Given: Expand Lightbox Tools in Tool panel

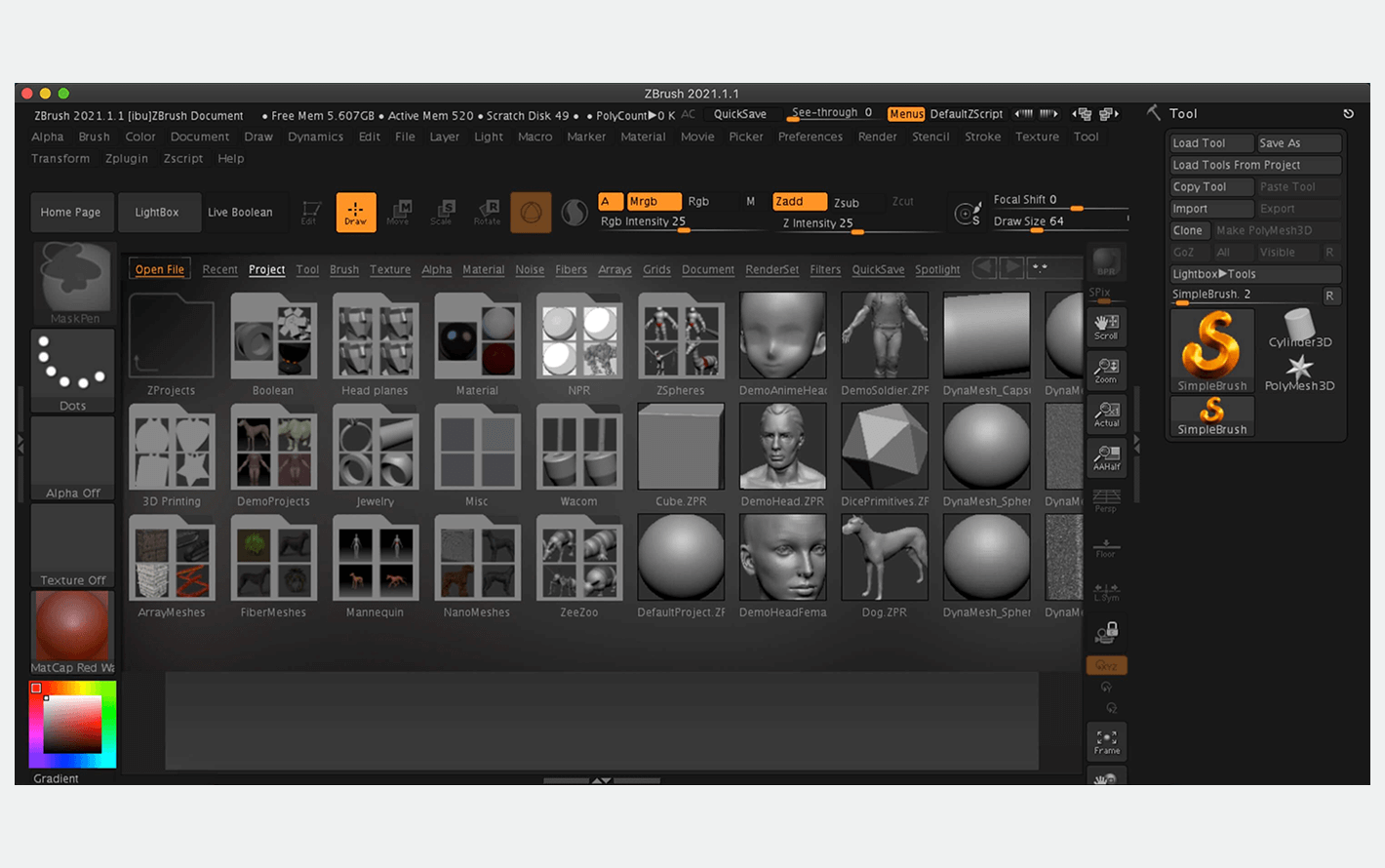Looking at the screenshot, I should coord(1255,274).
